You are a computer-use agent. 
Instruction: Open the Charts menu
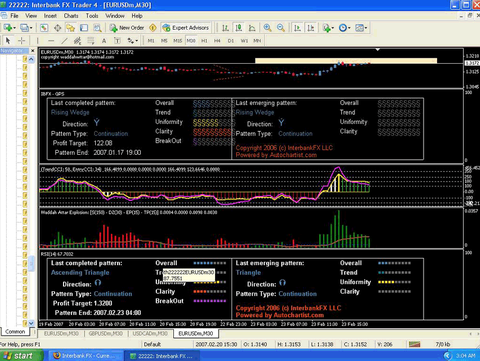71,16
